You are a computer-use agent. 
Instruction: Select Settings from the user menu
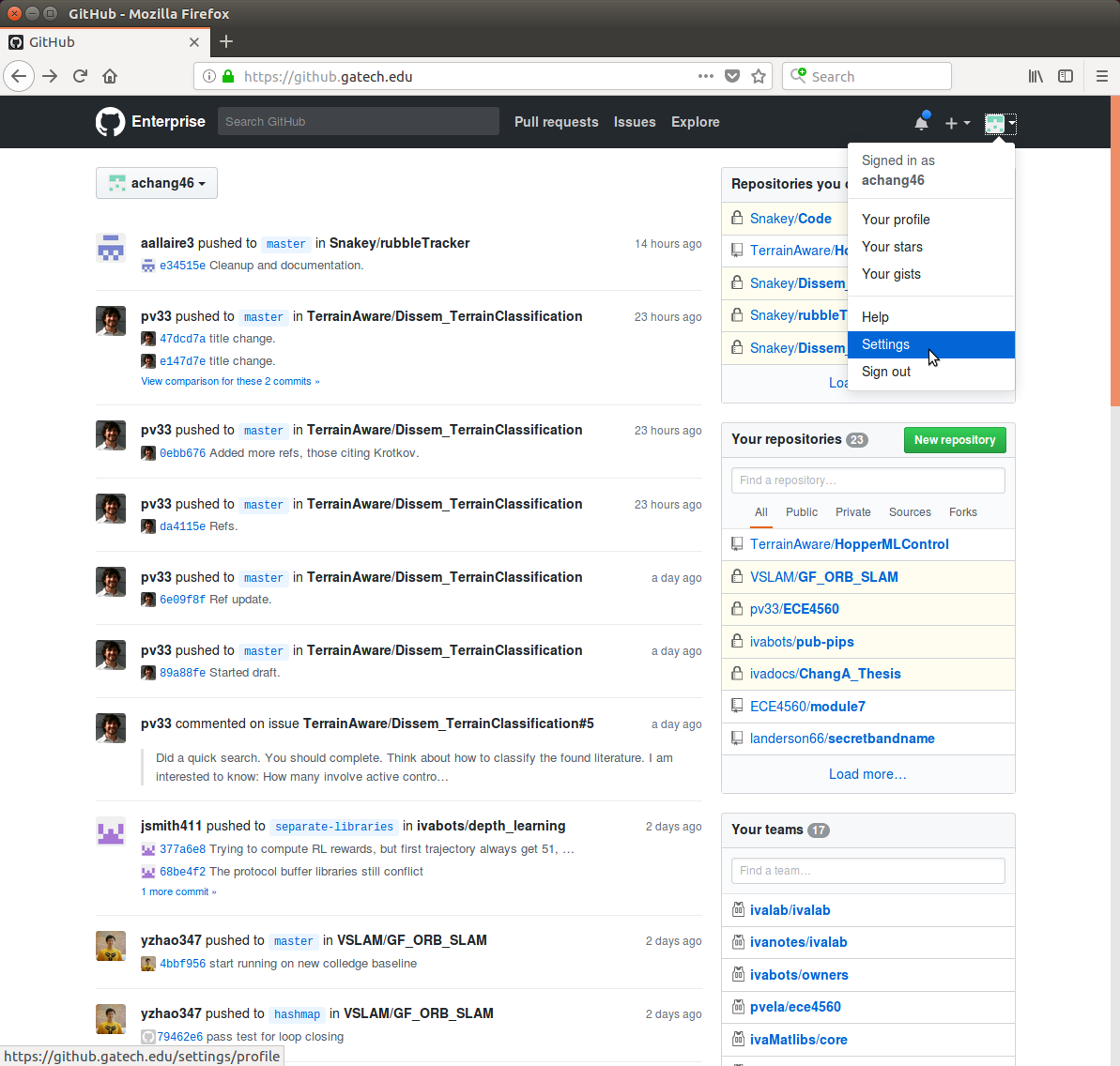(x=885, y=344)
